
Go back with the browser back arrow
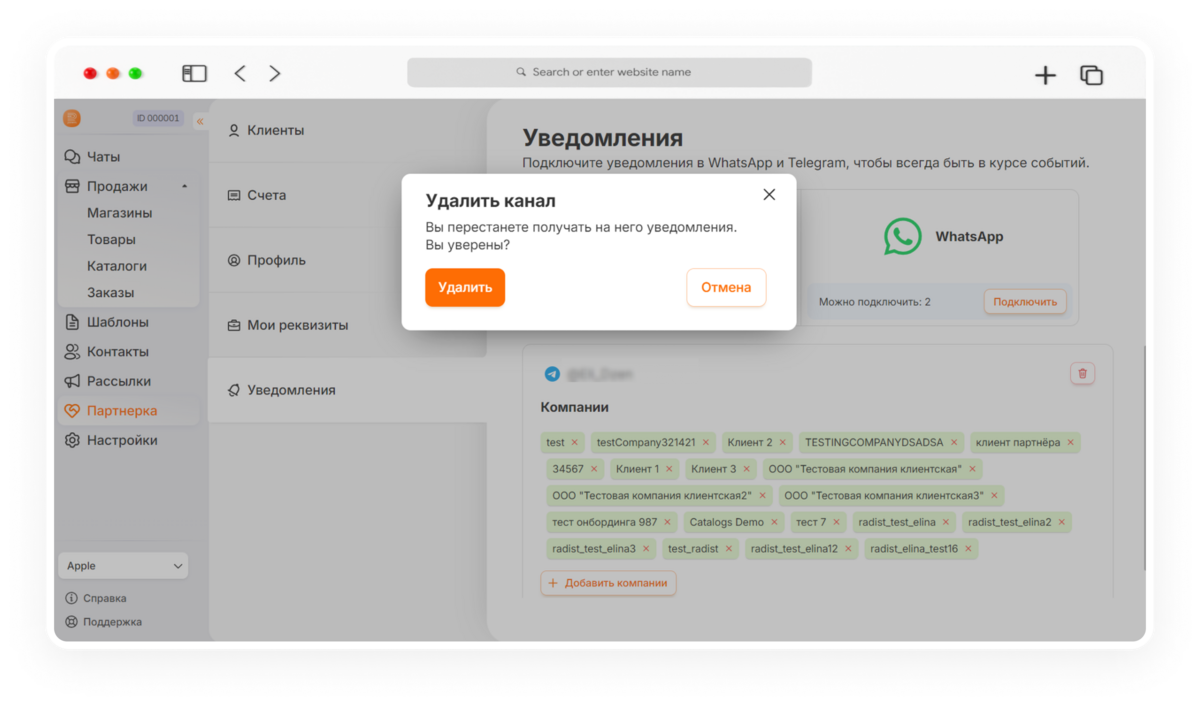pyautogui.click(x=240, y=73)
